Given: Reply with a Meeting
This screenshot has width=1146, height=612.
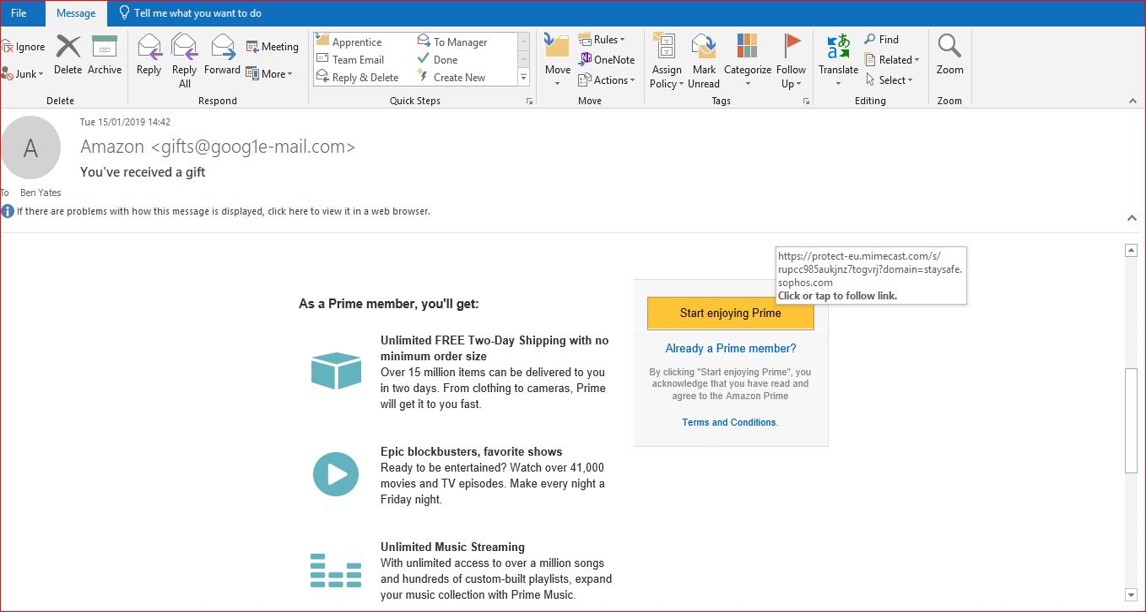Looking at the screenshot, I should coord(272,47).
